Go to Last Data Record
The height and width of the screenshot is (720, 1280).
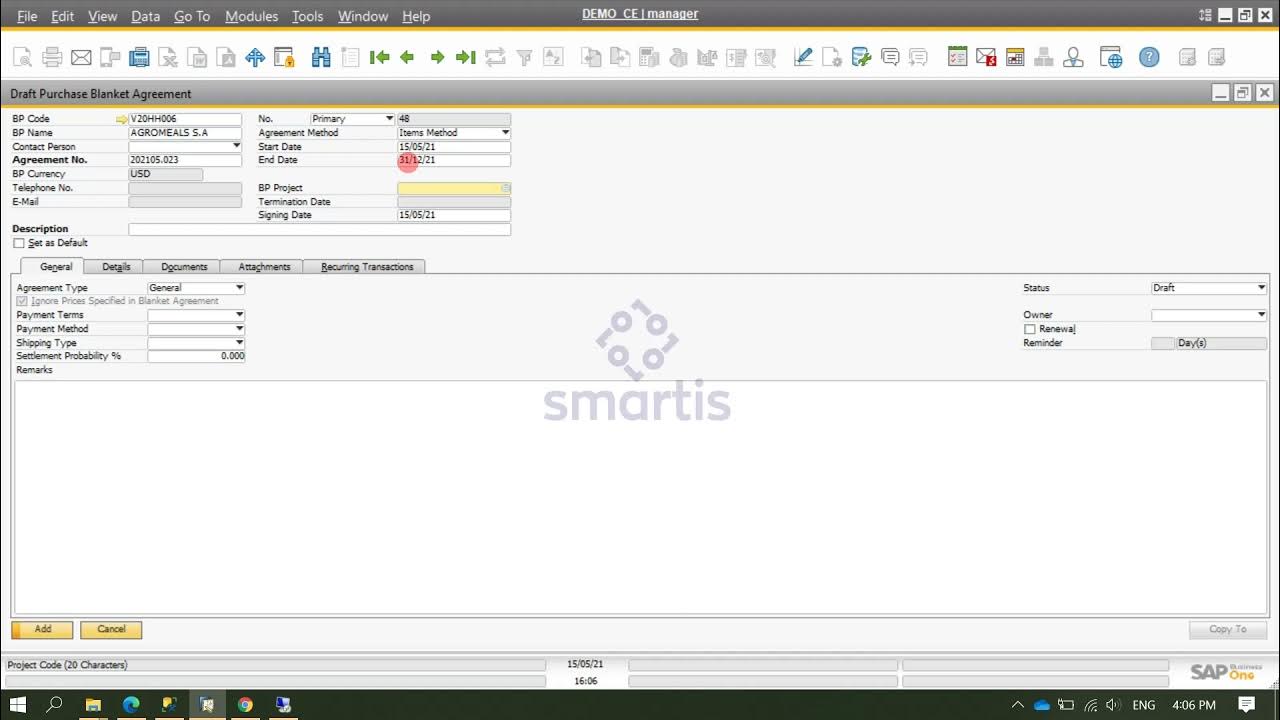465,58
